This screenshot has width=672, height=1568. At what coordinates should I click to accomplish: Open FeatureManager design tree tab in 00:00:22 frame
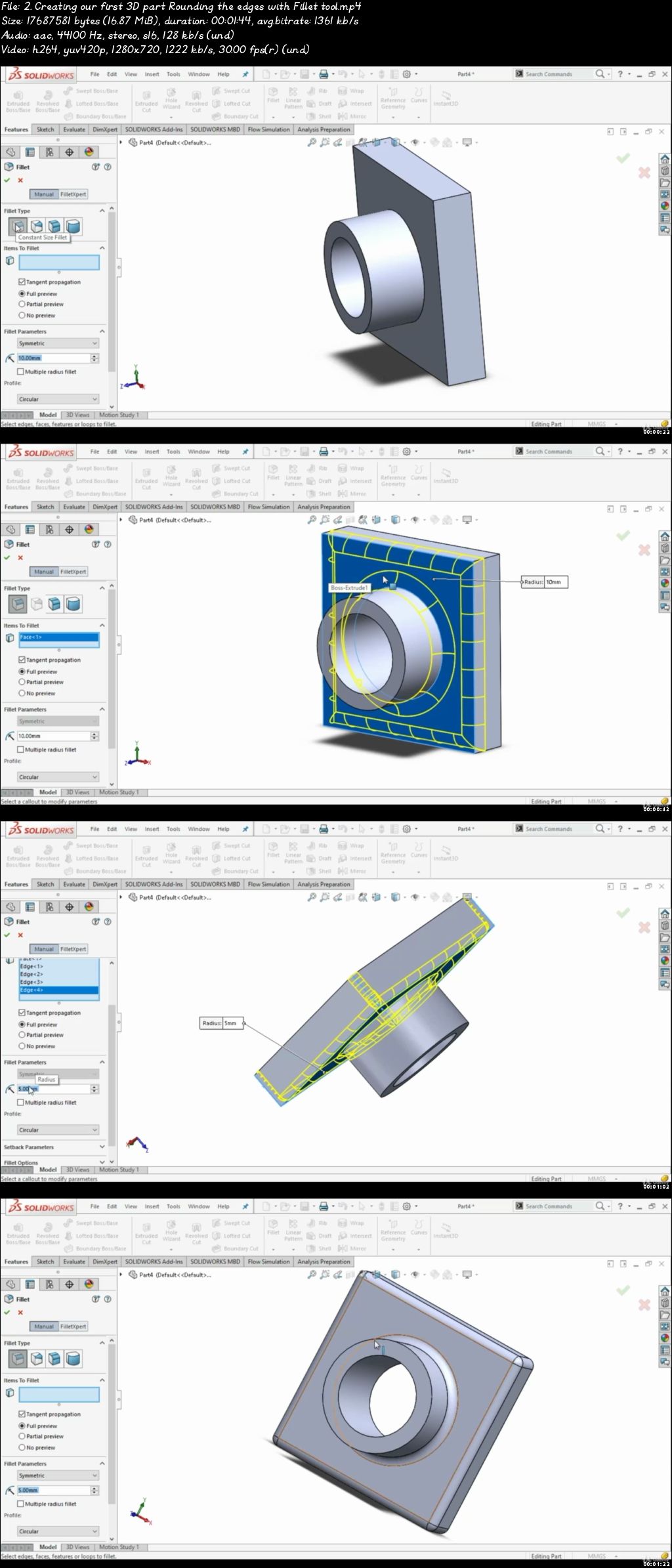pos(10,152)
